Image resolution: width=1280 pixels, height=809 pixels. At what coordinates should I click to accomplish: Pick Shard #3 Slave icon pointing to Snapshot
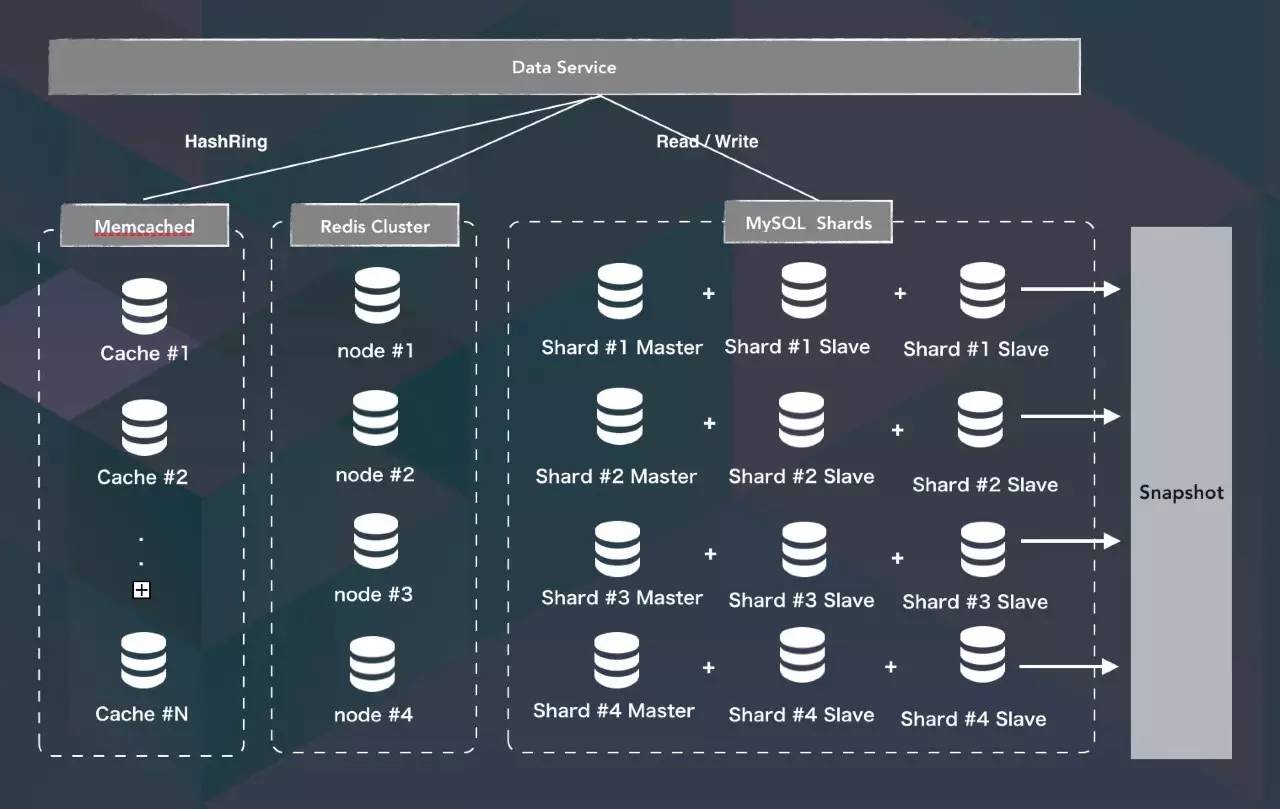click(983, 550)
